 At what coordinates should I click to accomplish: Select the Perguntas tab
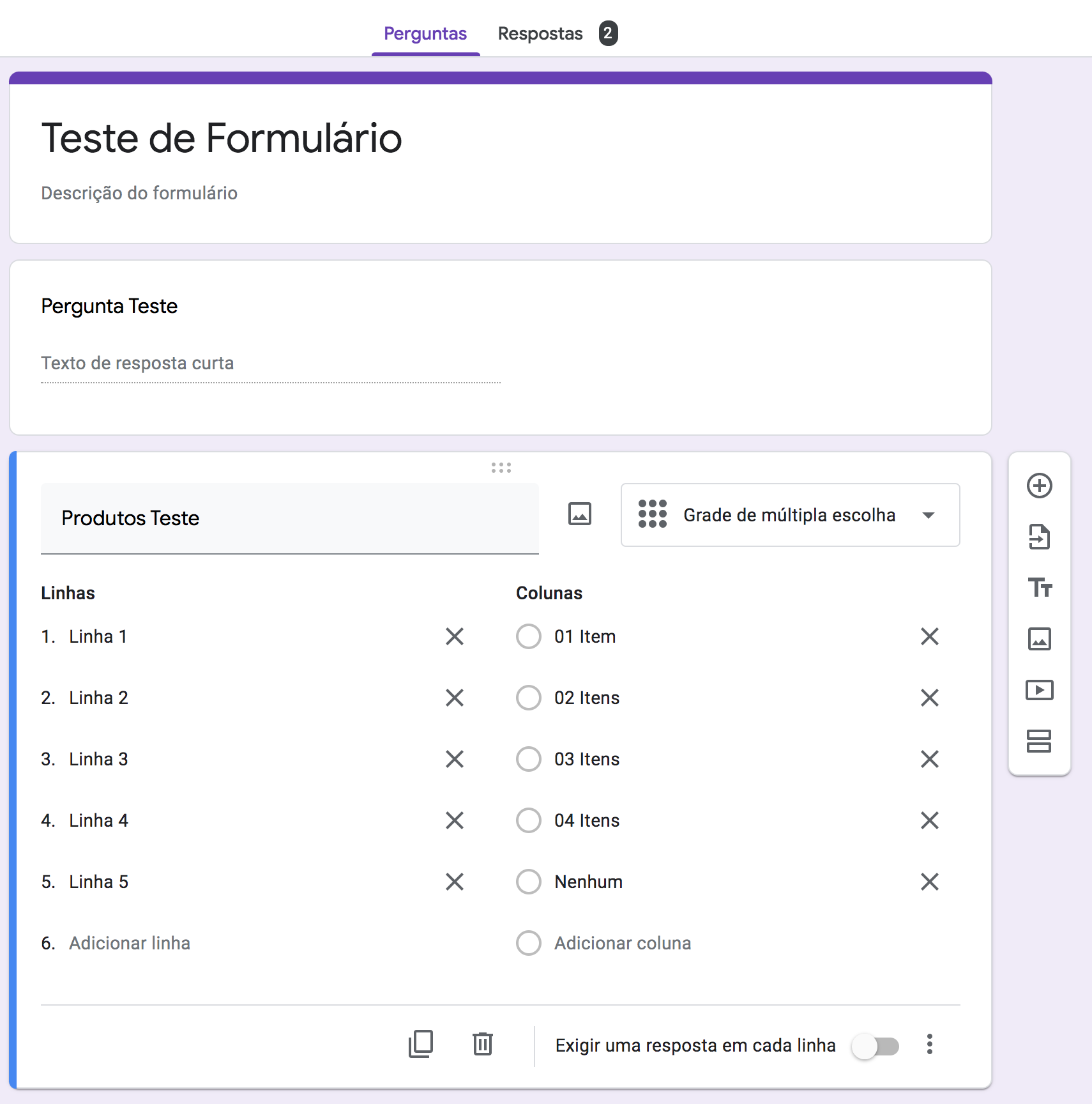coord(425,33)
